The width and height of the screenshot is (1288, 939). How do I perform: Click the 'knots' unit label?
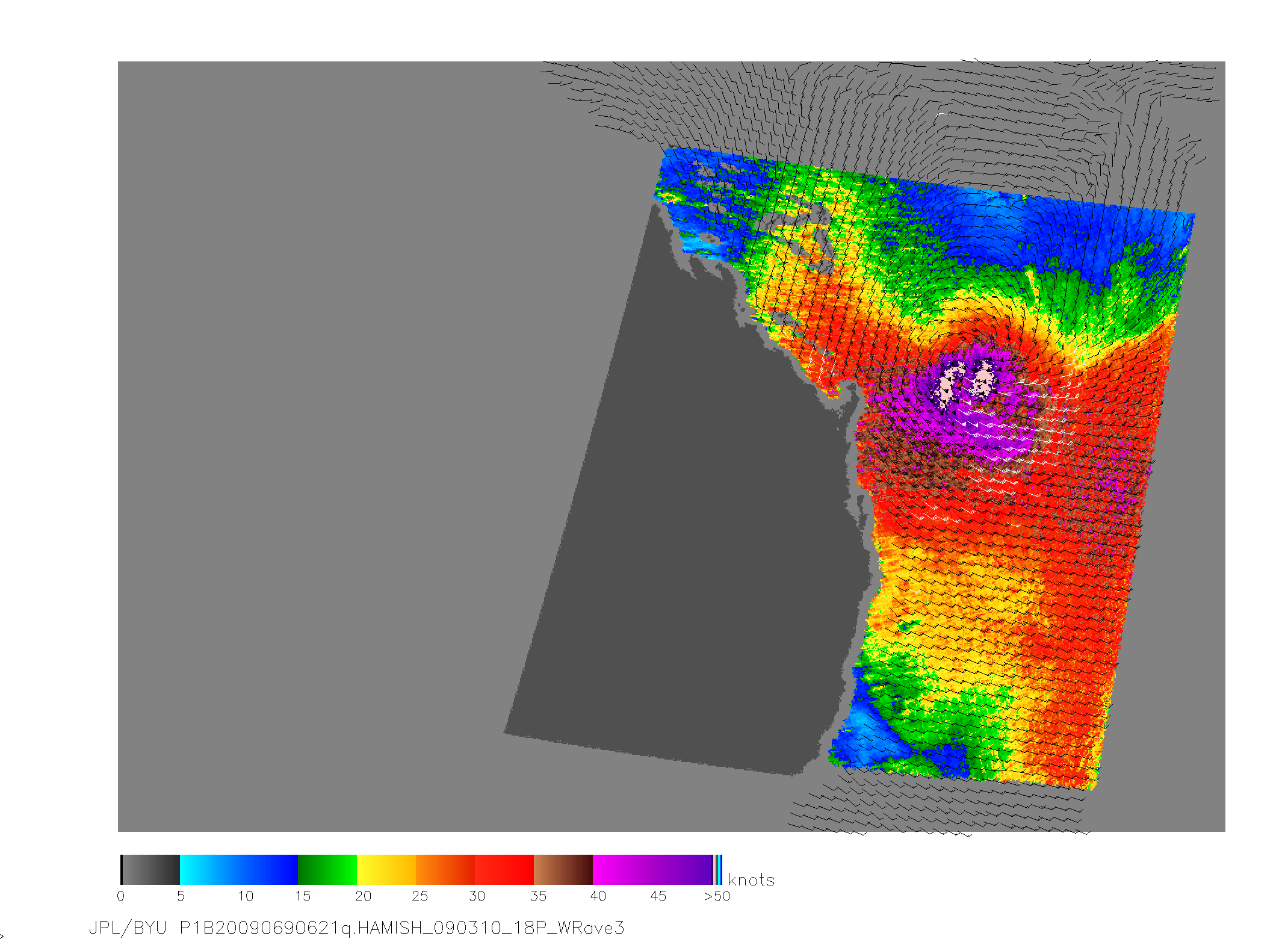[751, 880]
